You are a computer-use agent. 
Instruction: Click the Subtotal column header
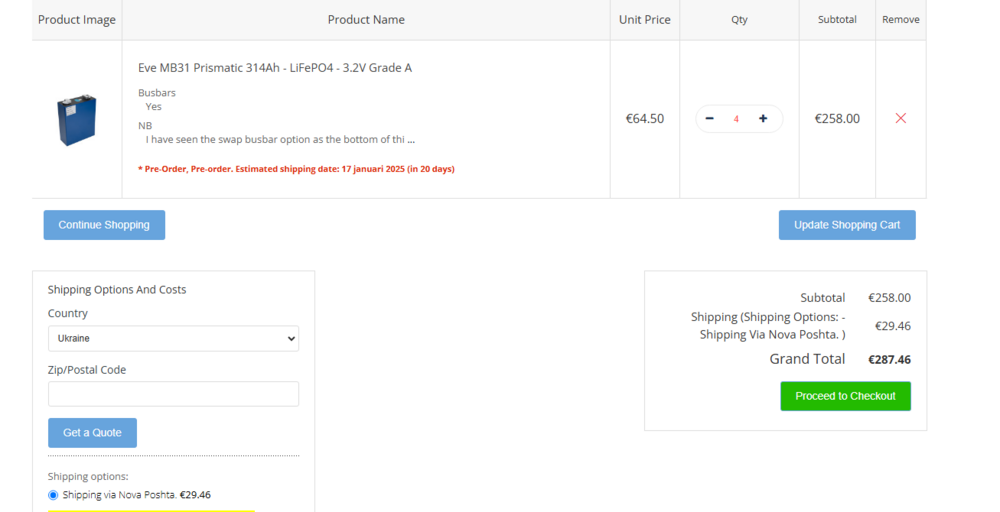pyautogui.click(x=837, y=20)
